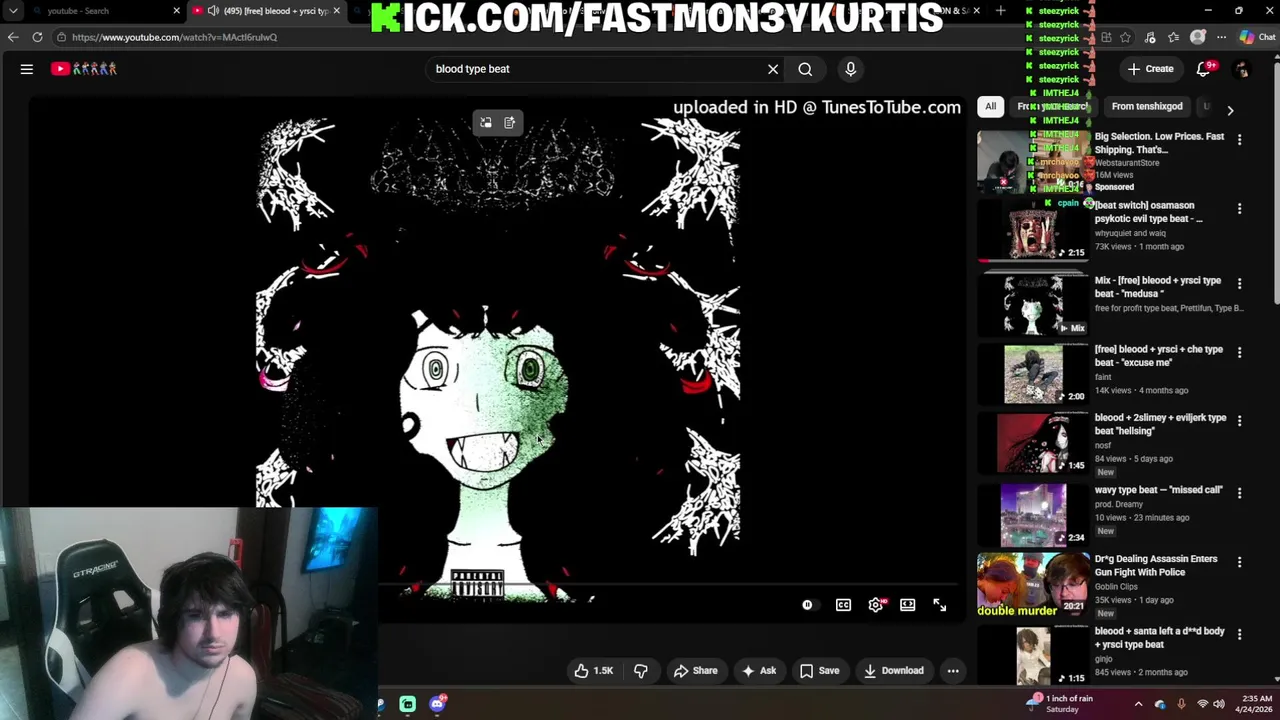Open the YouTube hamburger guide menu
The image size is (1280, 720).
tap(27, 69)
